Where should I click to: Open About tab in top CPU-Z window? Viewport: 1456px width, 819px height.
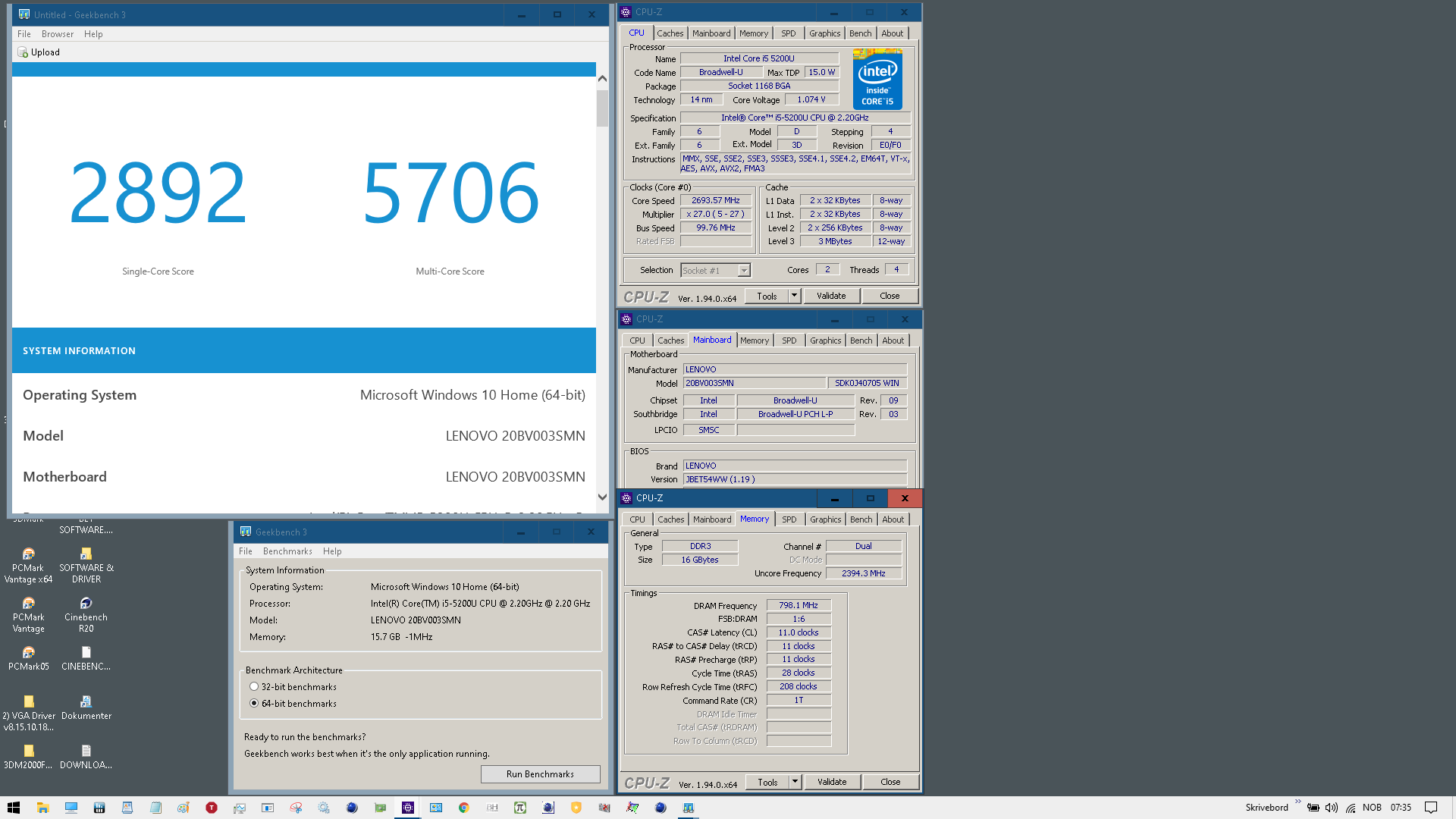point(892,33)
